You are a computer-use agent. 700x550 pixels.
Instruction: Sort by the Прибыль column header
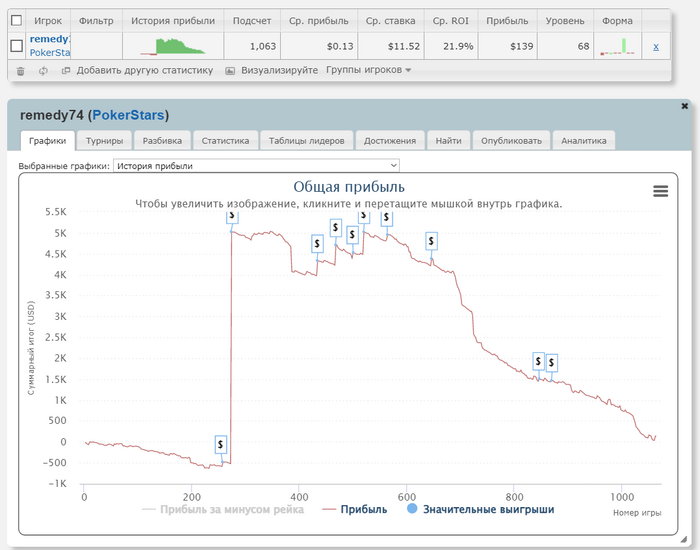coord(507,21)
